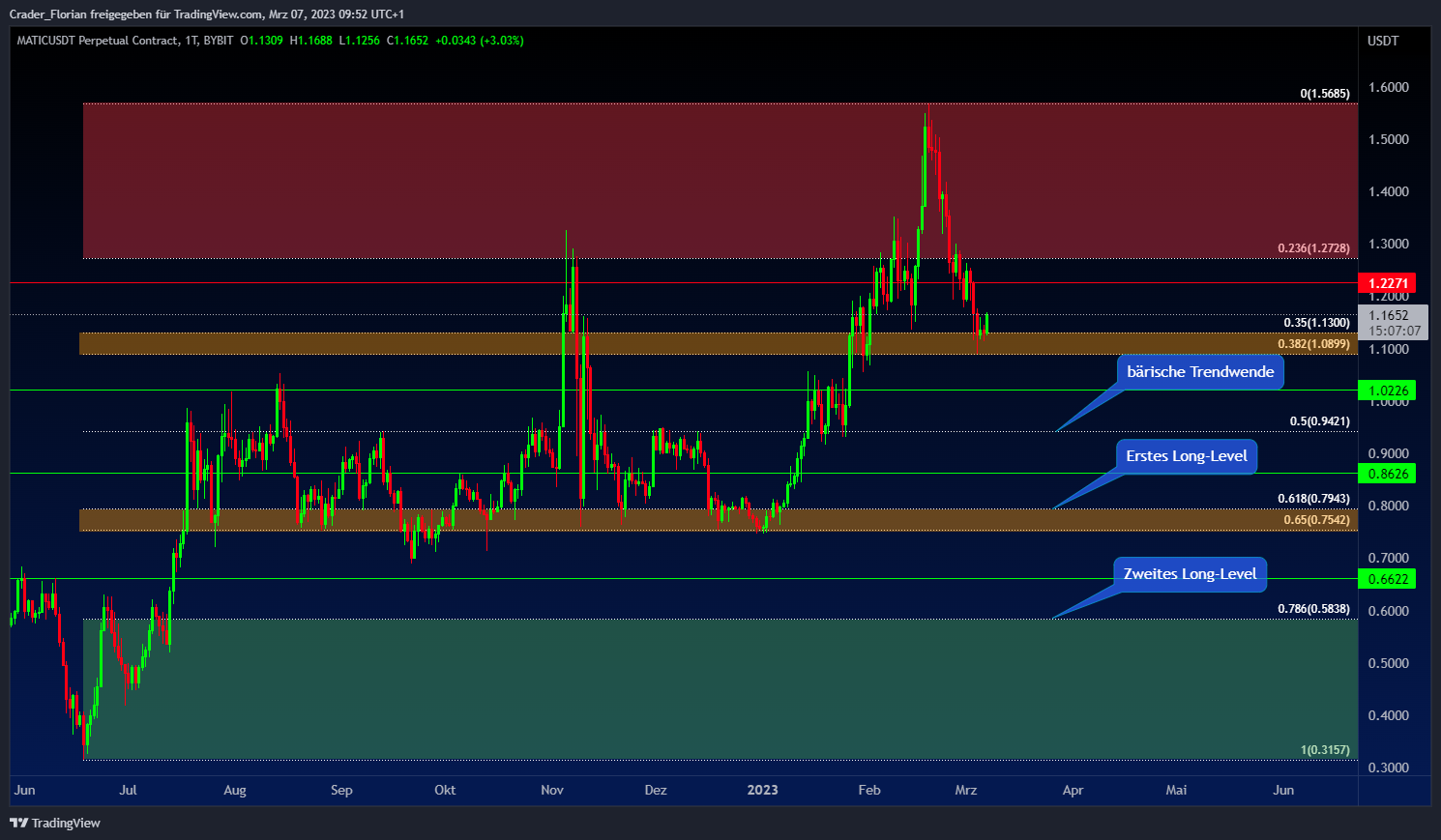Click the TradingView logo at the bottom left
The height and width of the screenshot is (840, 1441).
(x=55, y=823)
